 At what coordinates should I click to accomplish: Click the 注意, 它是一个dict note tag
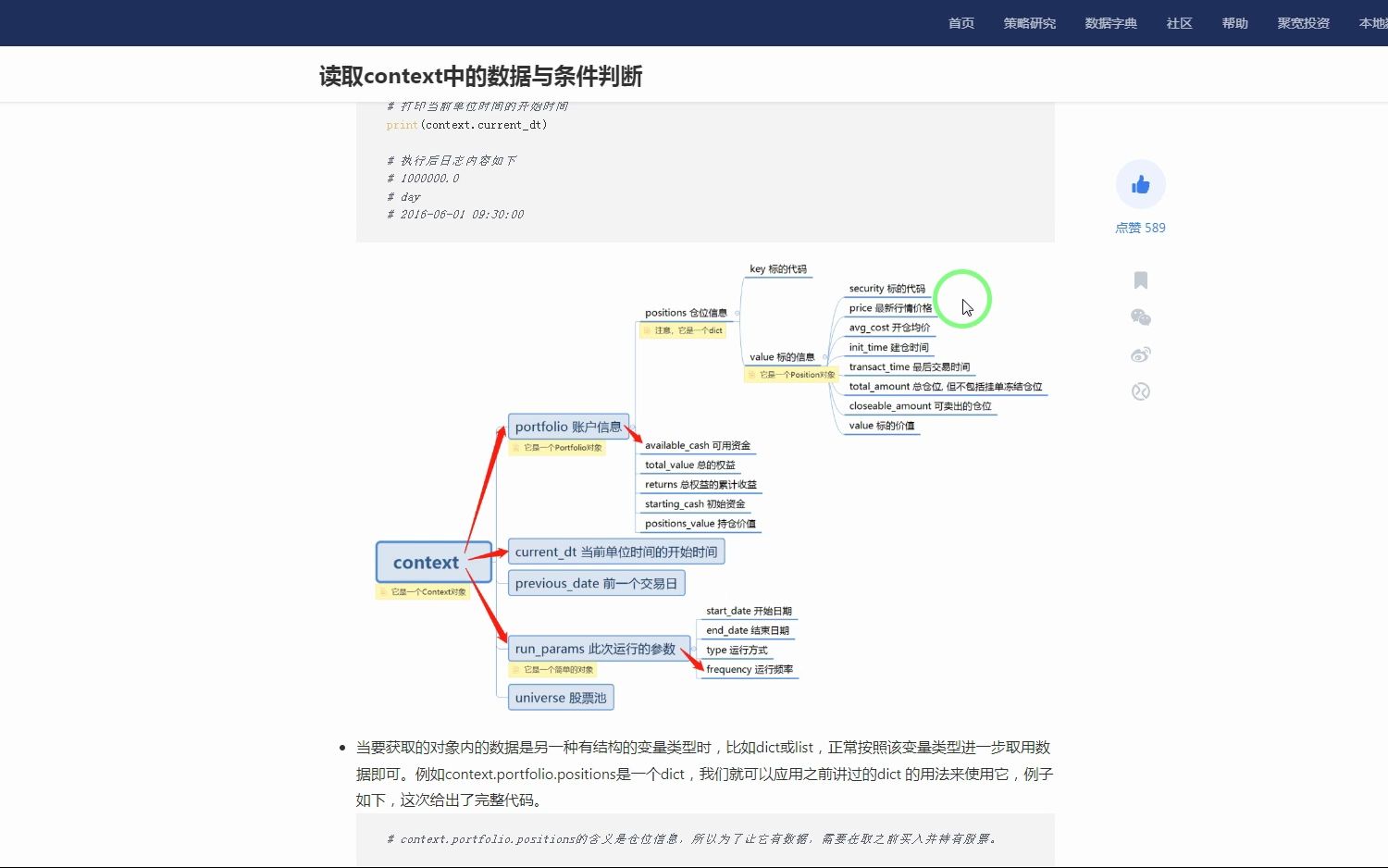(x=684, y=330)
